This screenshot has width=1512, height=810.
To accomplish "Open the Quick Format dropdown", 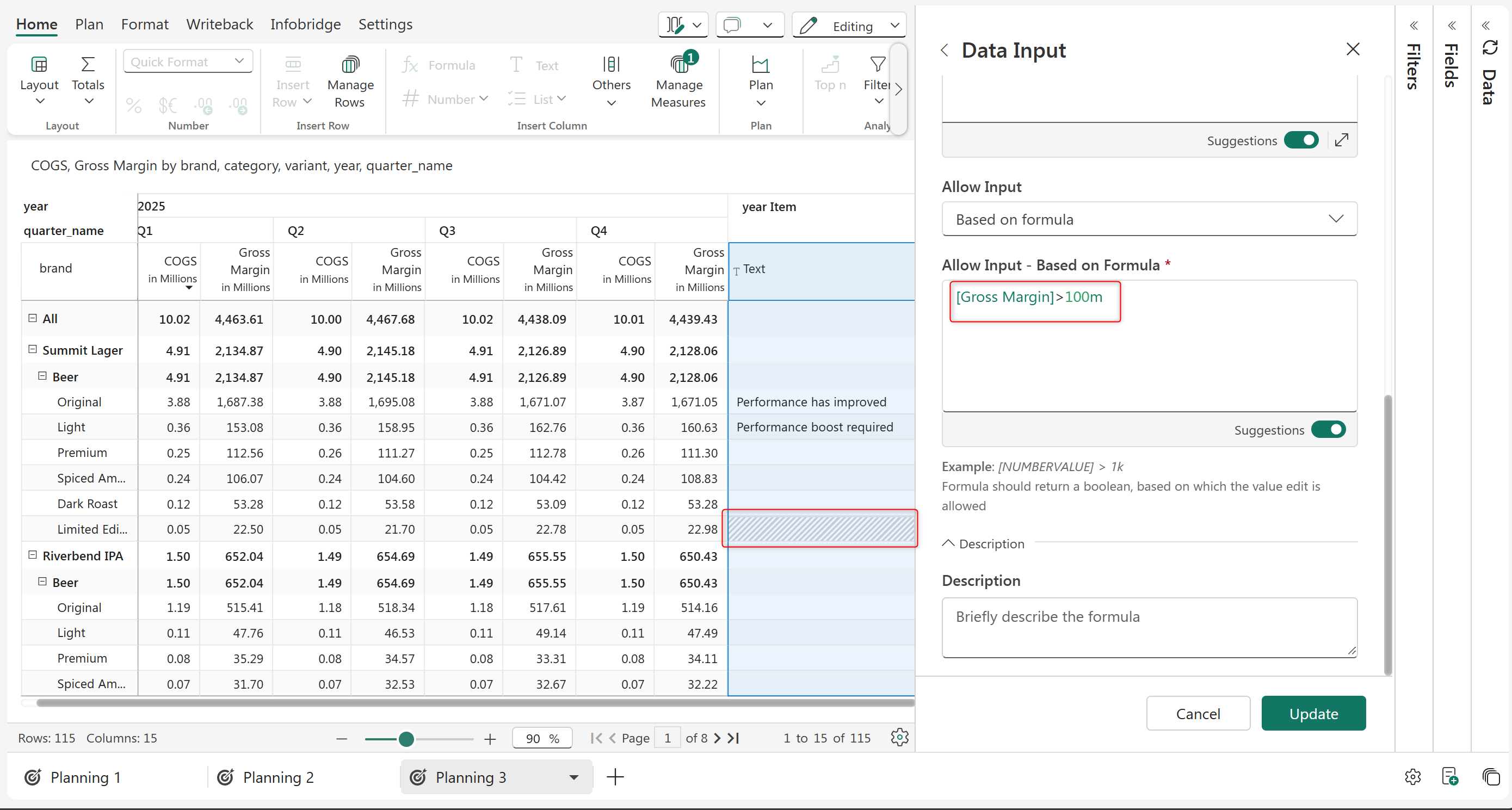I will coord(188,61).
